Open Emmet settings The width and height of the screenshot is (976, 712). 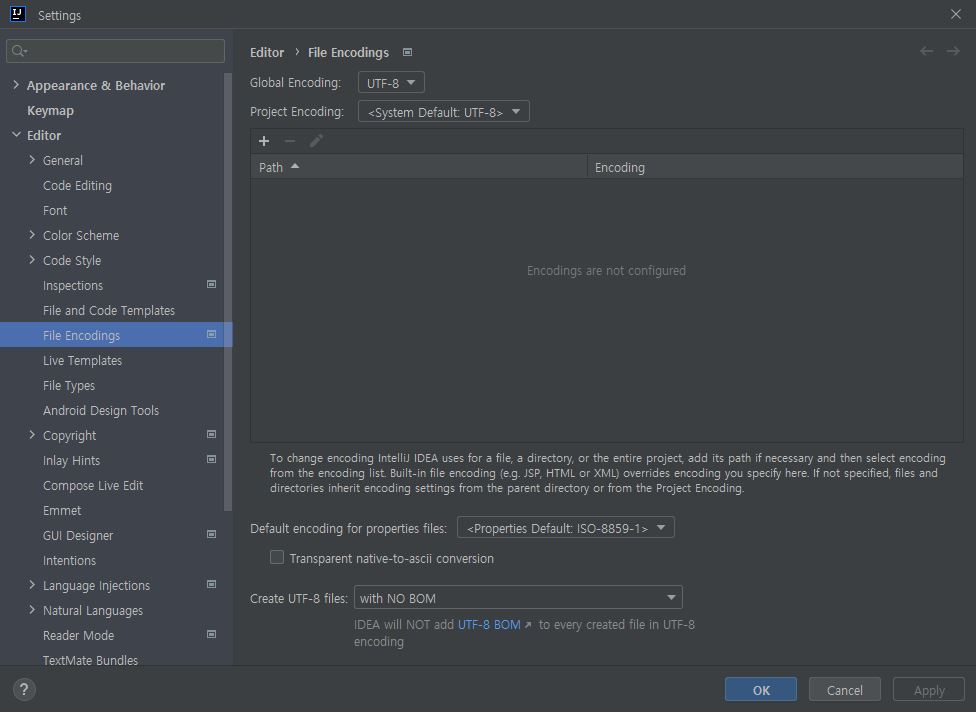point(62,510)
